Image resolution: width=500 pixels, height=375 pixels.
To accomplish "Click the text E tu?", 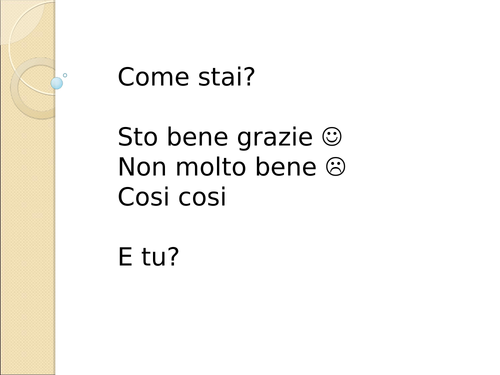I will pyautogui.click(x=148, y=257).
